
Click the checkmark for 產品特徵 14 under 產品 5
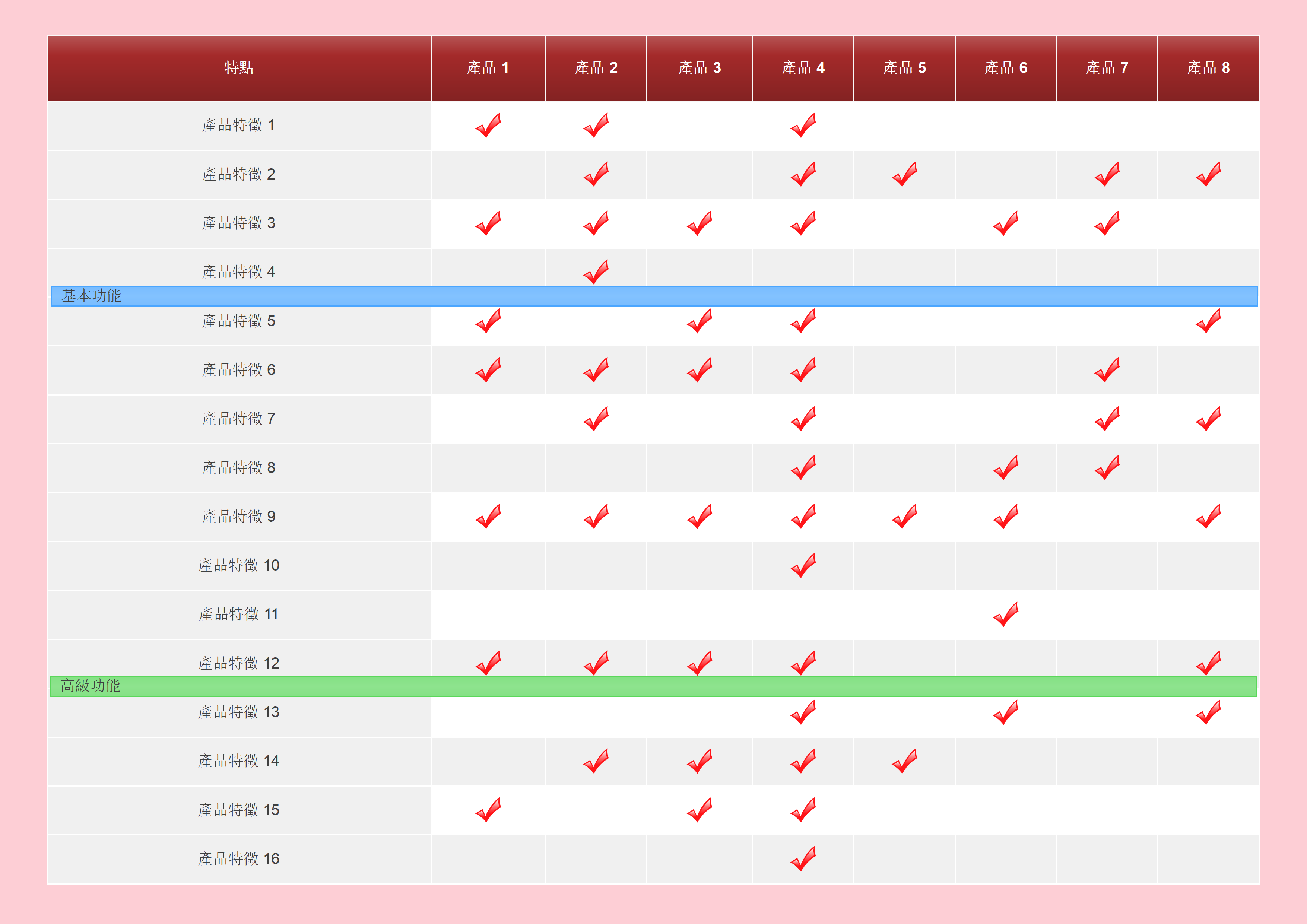pyautogui.click(x=904, y=761)
